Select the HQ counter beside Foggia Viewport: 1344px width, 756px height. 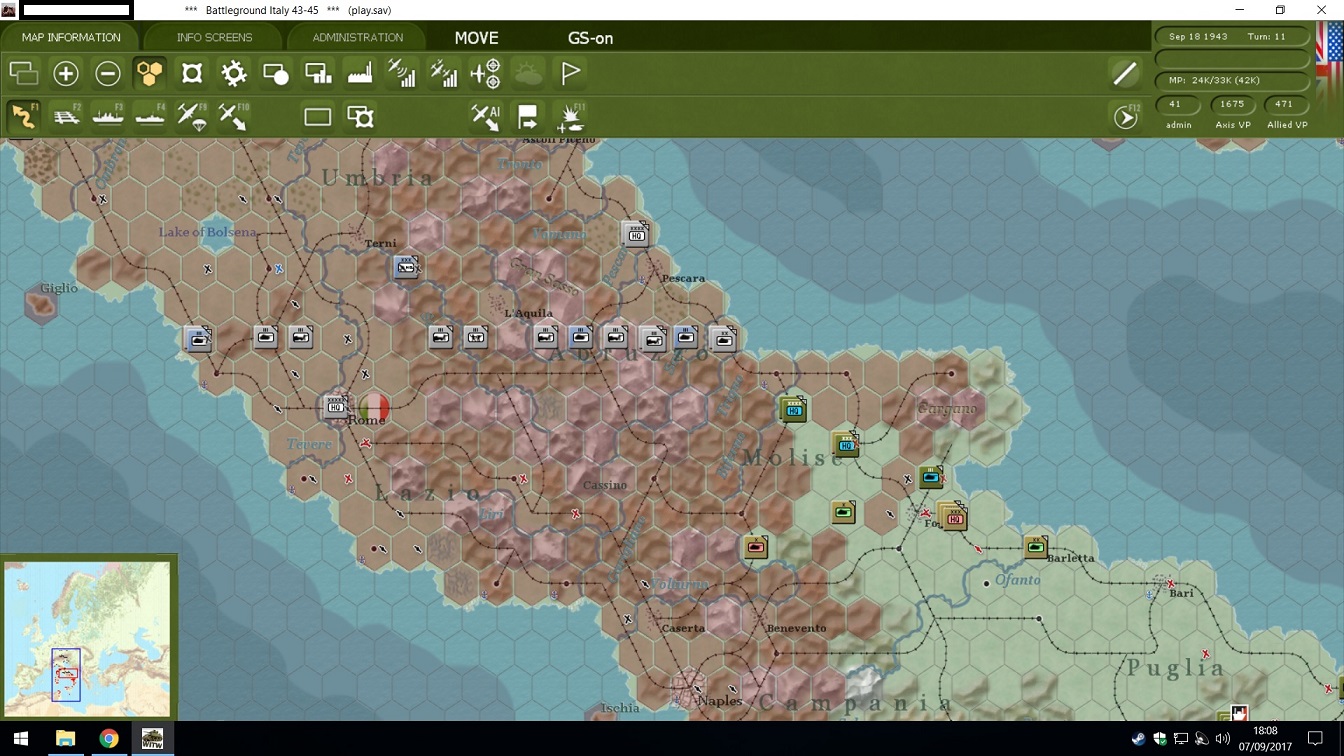(953, 516)
